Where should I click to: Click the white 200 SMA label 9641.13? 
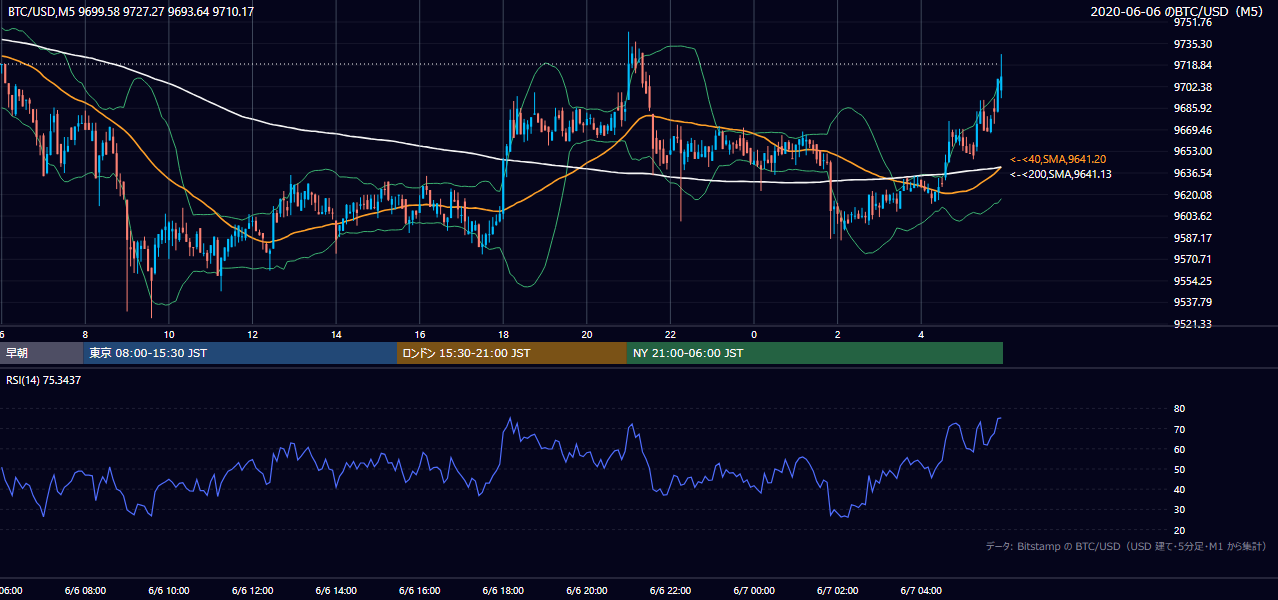coord(1060,174)
